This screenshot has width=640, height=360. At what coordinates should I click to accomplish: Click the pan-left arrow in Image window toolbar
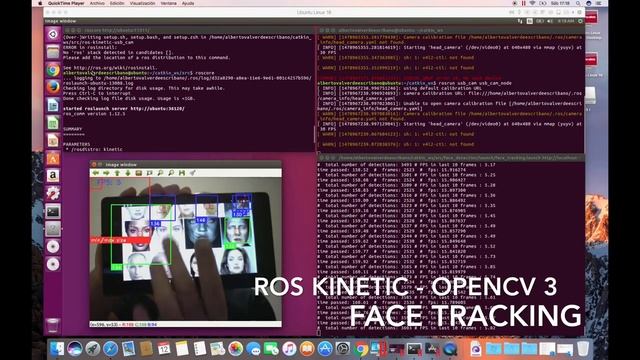pyautogui.click(x=96, y=173)
